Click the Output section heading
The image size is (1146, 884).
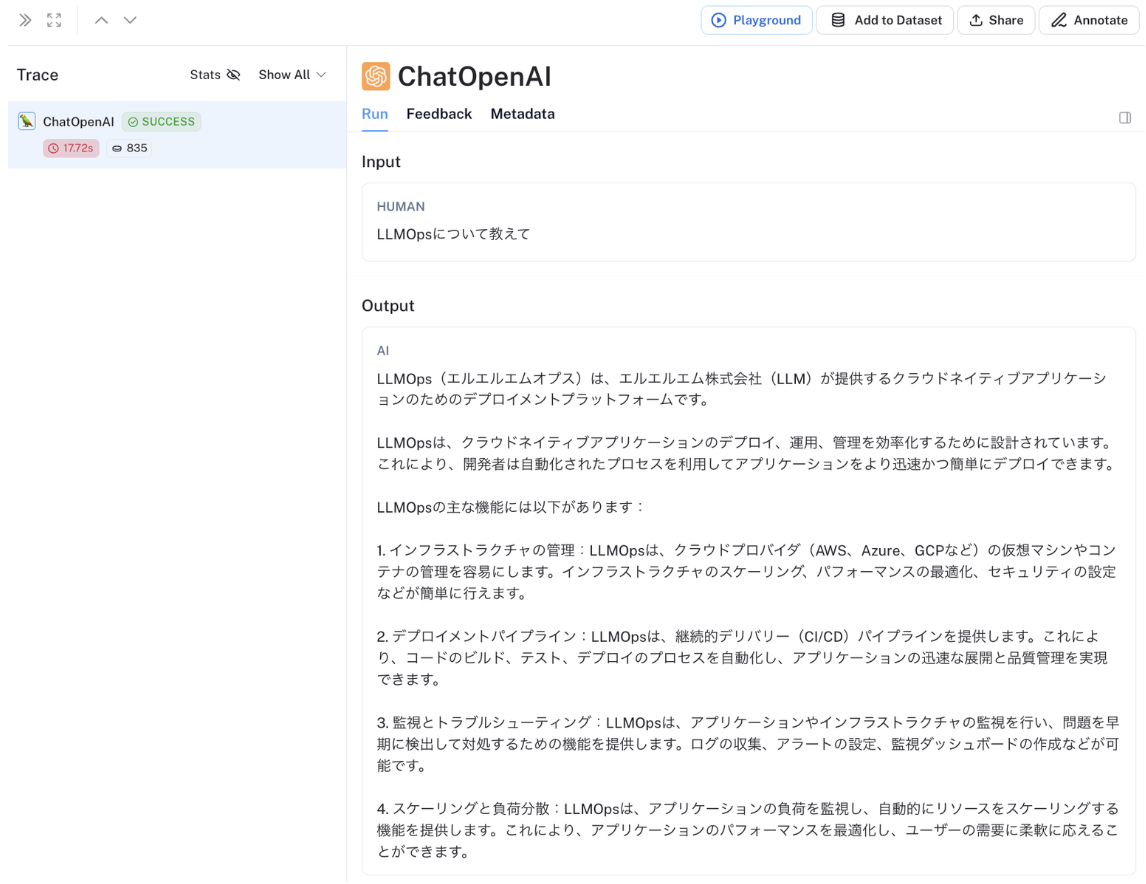tap(388, 305)
